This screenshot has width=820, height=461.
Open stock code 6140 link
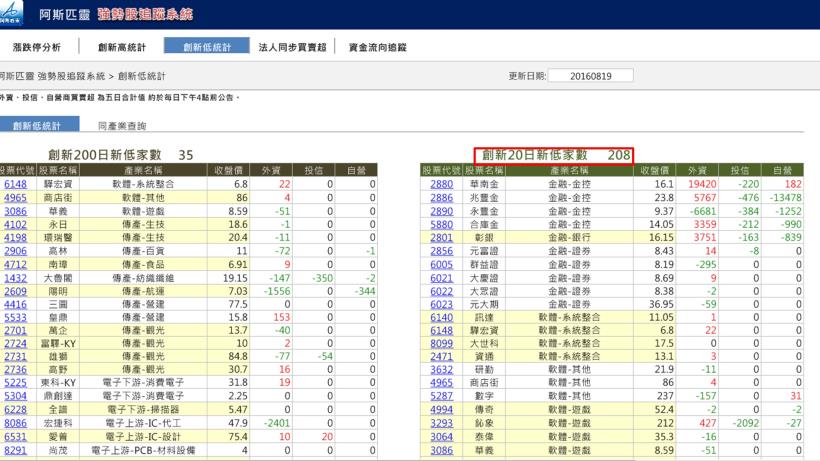coord(441,317)
